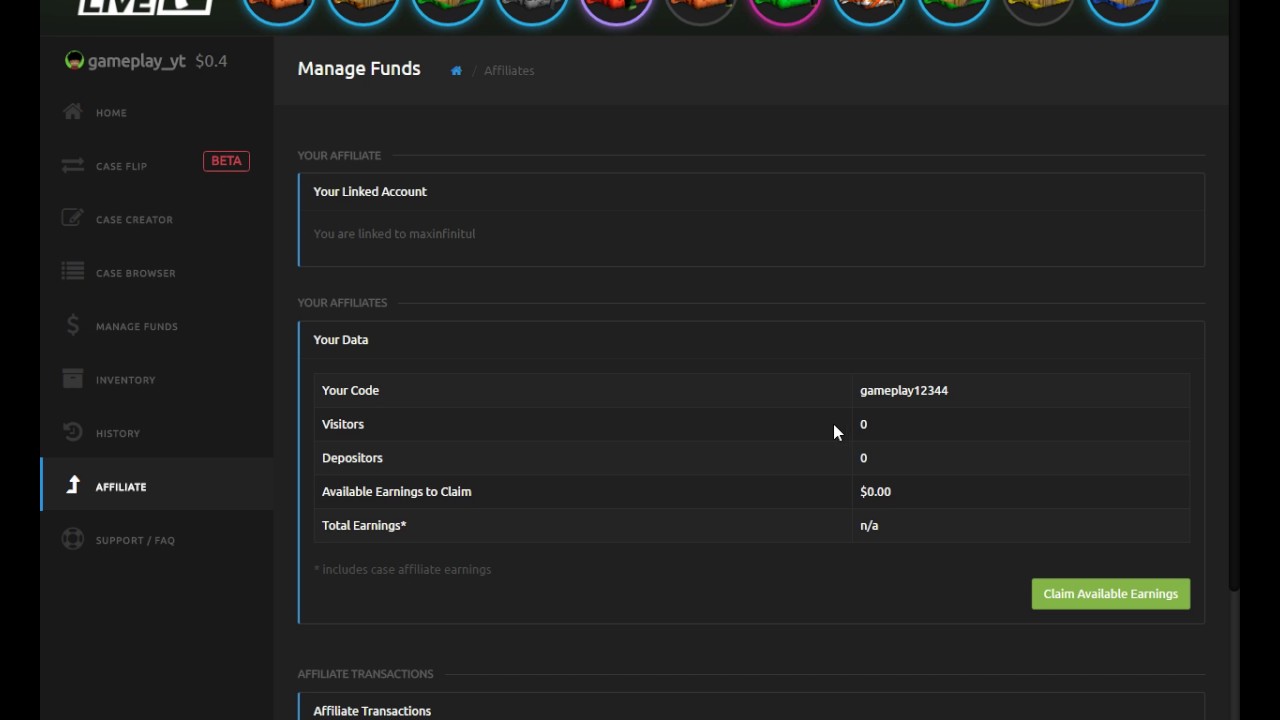1280x720 pixels.
Task: Click the page's vertical scrollbar
Action: pos(1234,300)
